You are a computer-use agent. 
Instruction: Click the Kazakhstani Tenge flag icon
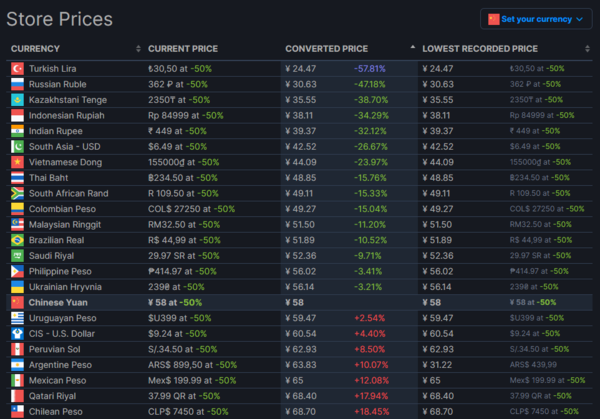(17, 100)
